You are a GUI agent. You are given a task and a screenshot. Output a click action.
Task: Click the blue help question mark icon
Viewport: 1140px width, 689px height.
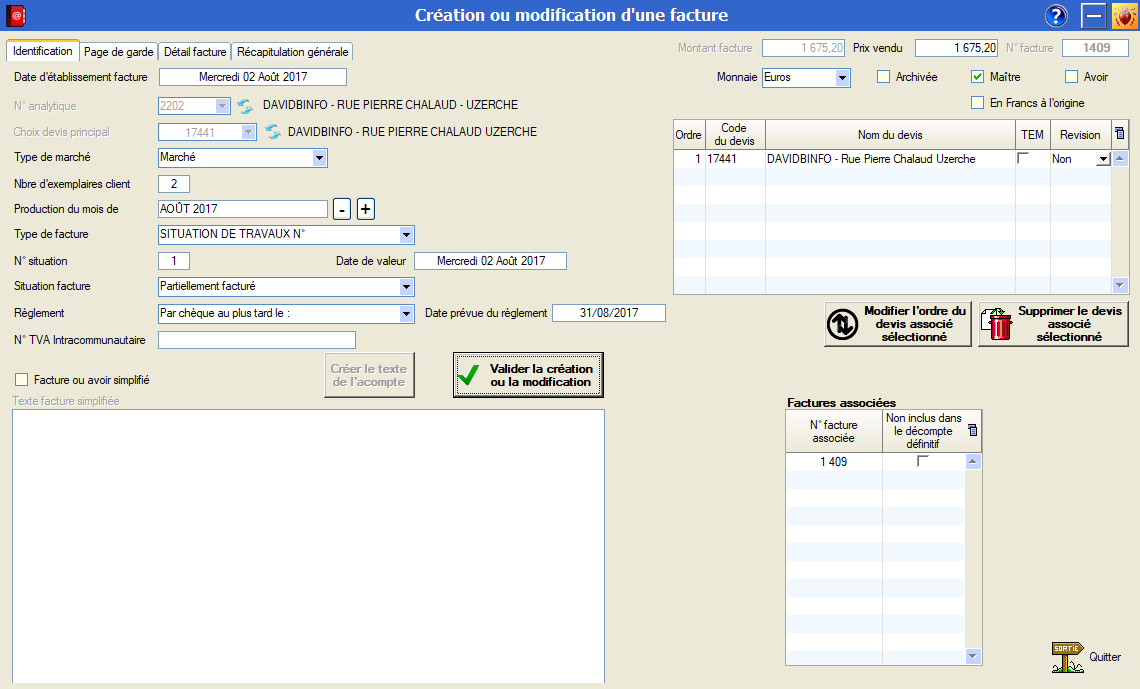click(1056, 15)
